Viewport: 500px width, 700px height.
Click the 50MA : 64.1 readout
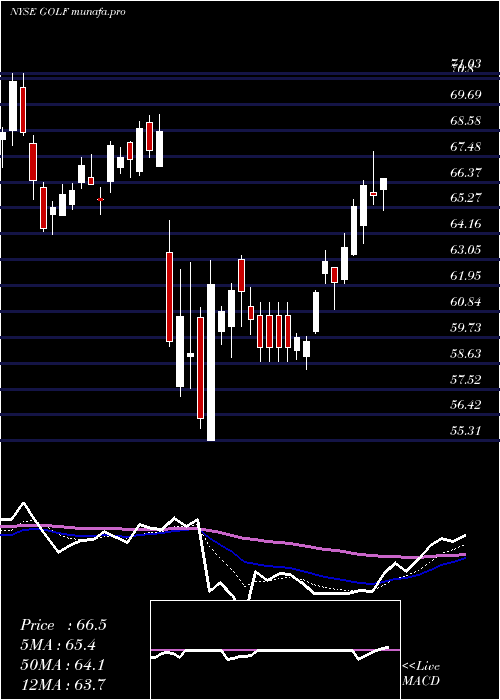63,665
